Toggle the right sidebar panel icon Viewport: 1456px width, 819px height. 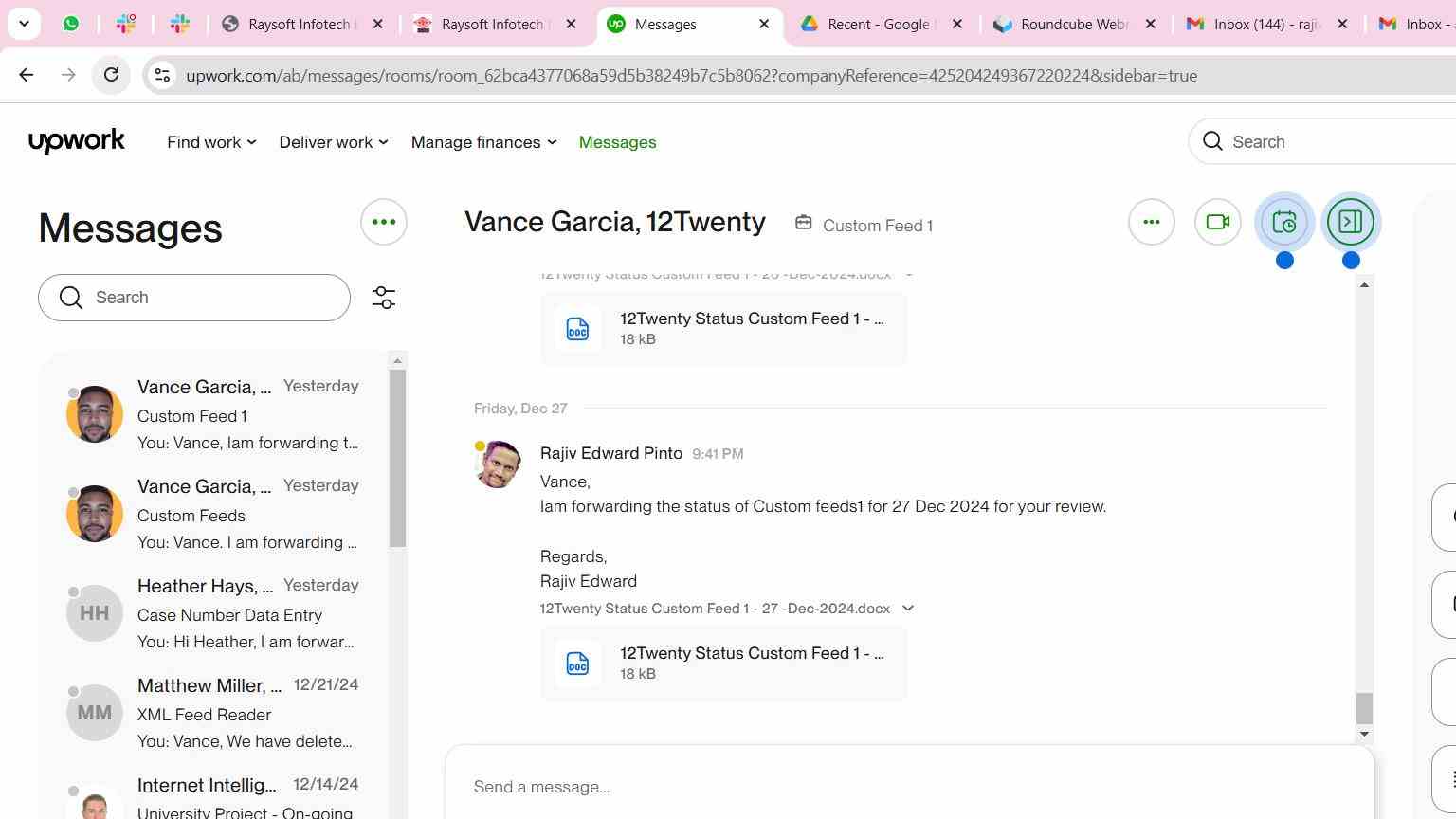pyautogui.click(x=1350, y=222)
